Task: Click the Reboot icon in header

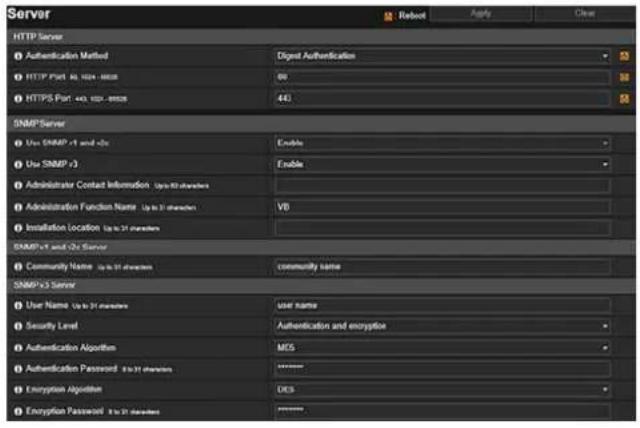Action: (x=388, y=16)
